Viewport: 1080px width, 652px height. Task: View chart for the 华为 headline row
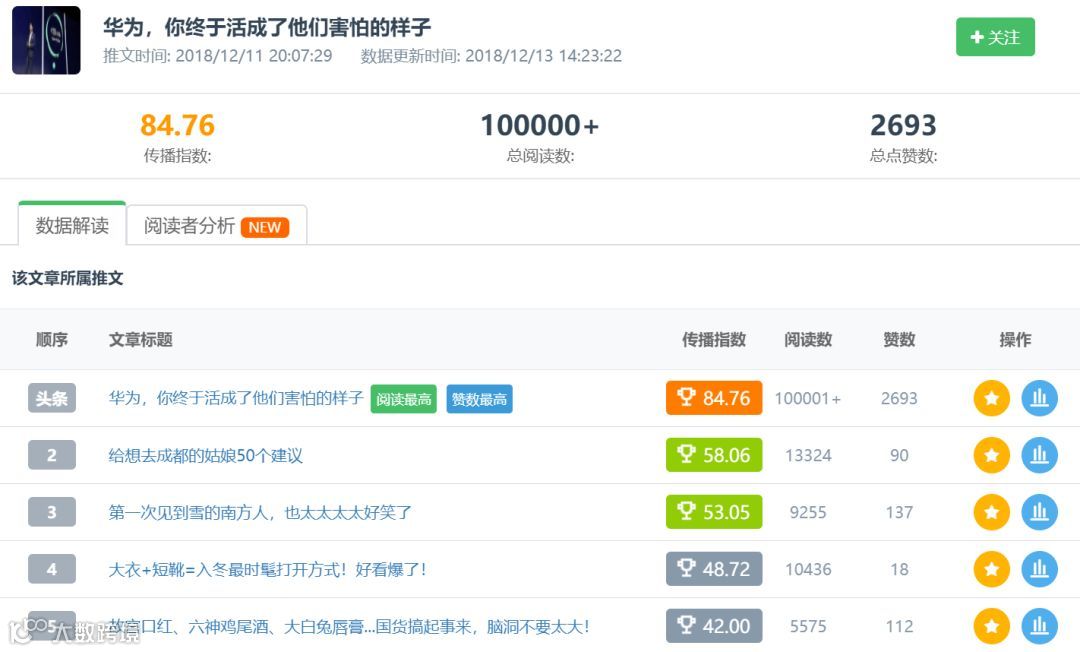pyautogui.click(x=1039, y=398)
